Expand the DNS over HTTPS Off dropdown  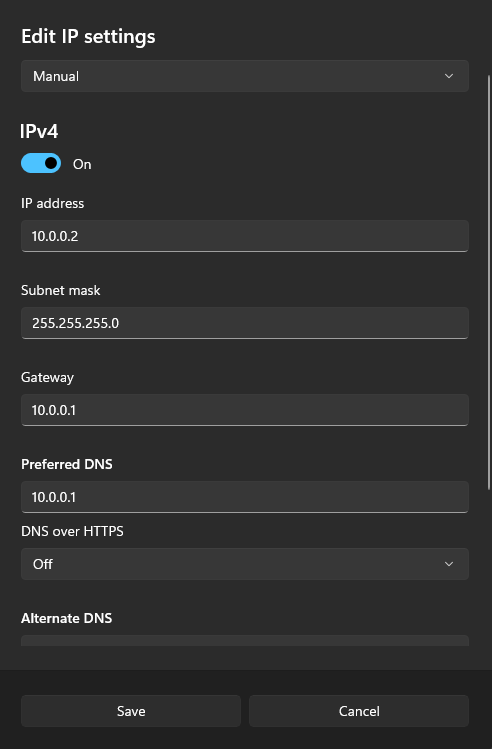point(245,564)
